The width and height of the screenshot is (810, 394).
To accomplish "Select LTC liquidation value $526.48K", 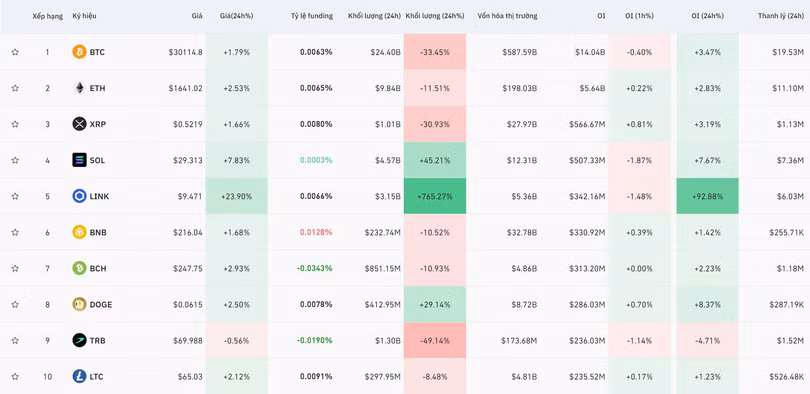I will 786,376.
